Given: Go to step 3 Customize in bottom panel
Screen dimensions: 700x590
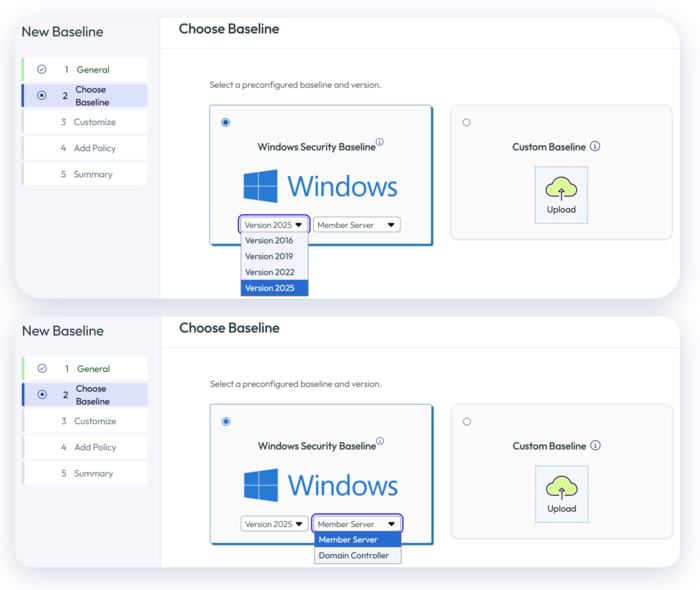Looking at the screenshot, I should coord(85,421).
